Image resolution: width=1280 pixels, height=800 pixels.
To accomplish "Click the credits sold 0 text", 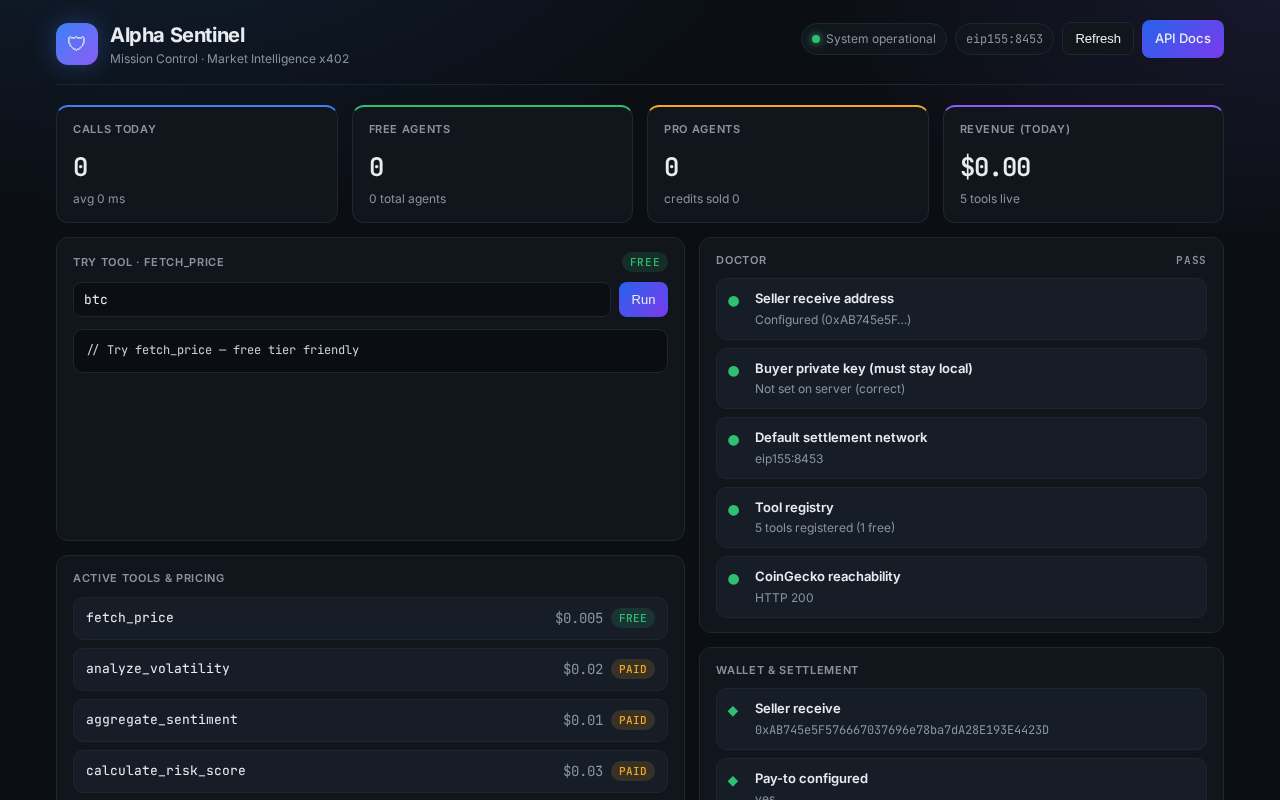I will (702, 199).
